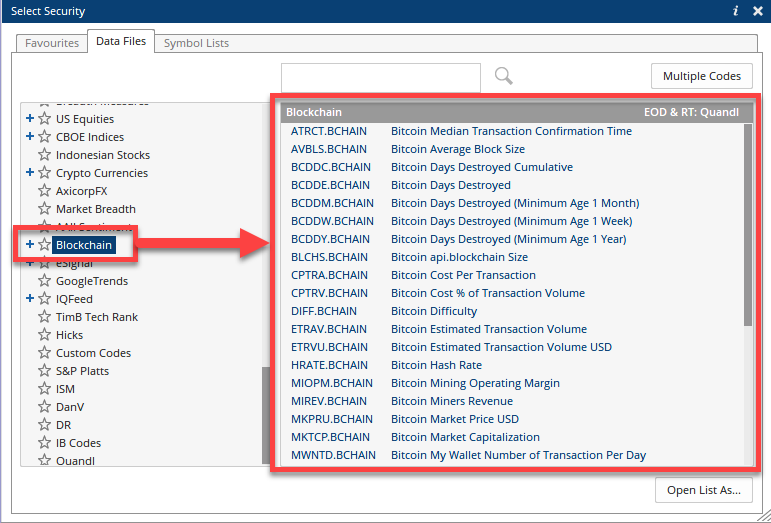
Task: Select the S&P Platts tree item
Action: click(x=83, y=371)
